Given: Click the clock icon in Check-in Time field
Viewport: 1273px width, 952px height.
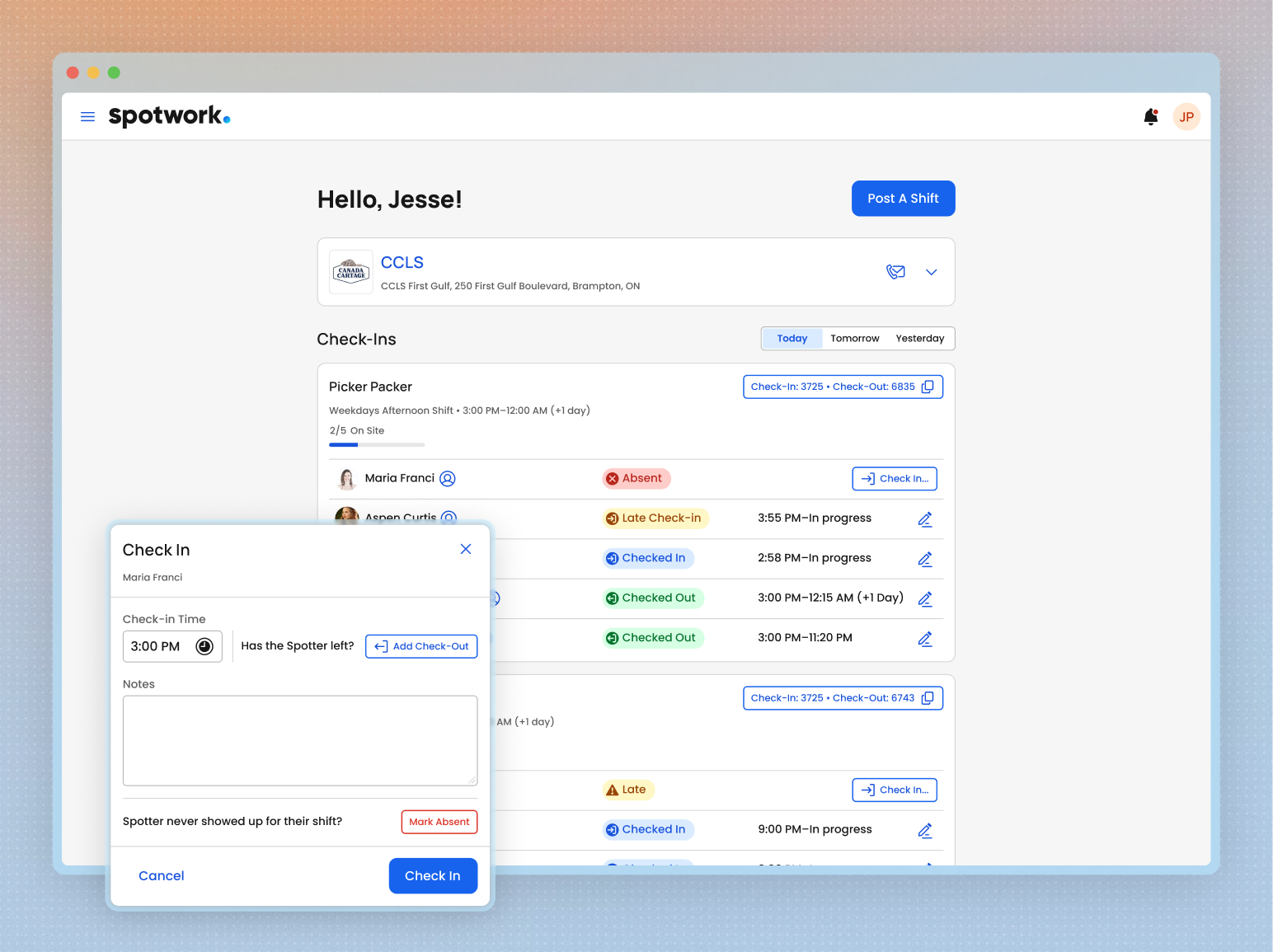Looking at the screenshot, I should (204, 646).
